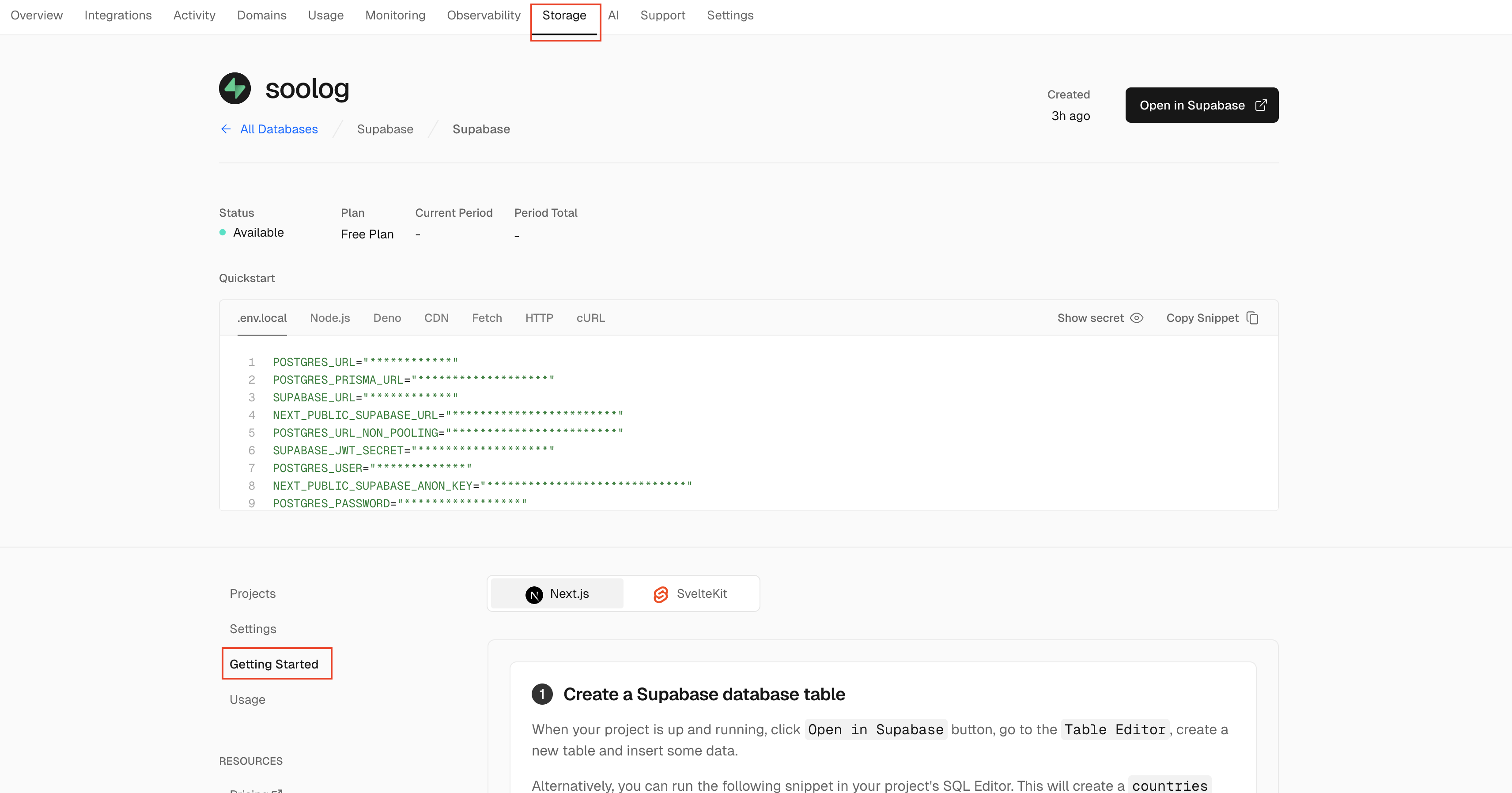This screenshot has width=1512, height=793.
Task: Click the POSTGRES_PASSWORD line
Action: (400, 503)
